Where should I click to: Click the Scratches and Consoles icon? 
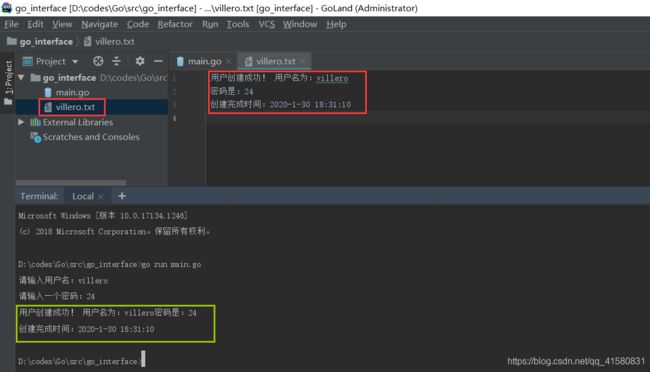pyautogui.click(x=36, y=137)
